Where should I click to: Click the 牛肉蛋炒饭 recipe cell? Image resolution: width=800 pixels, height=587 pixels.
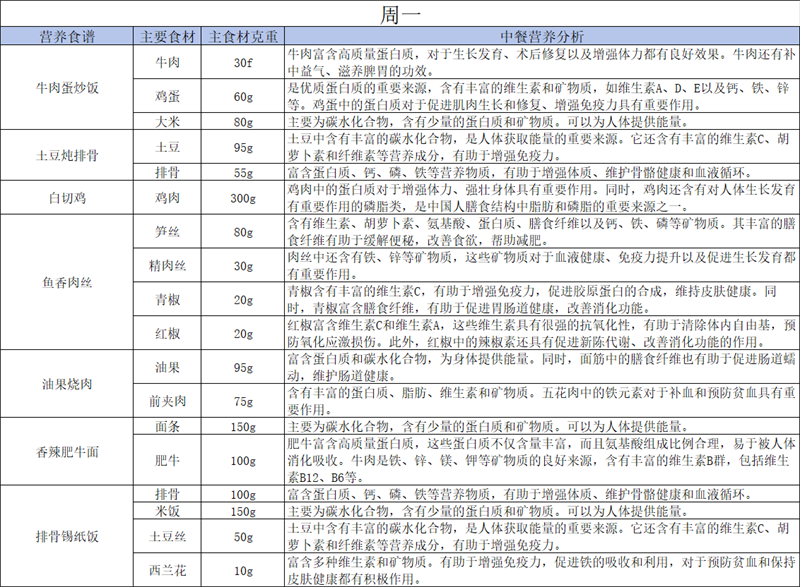tap(67, 88)
